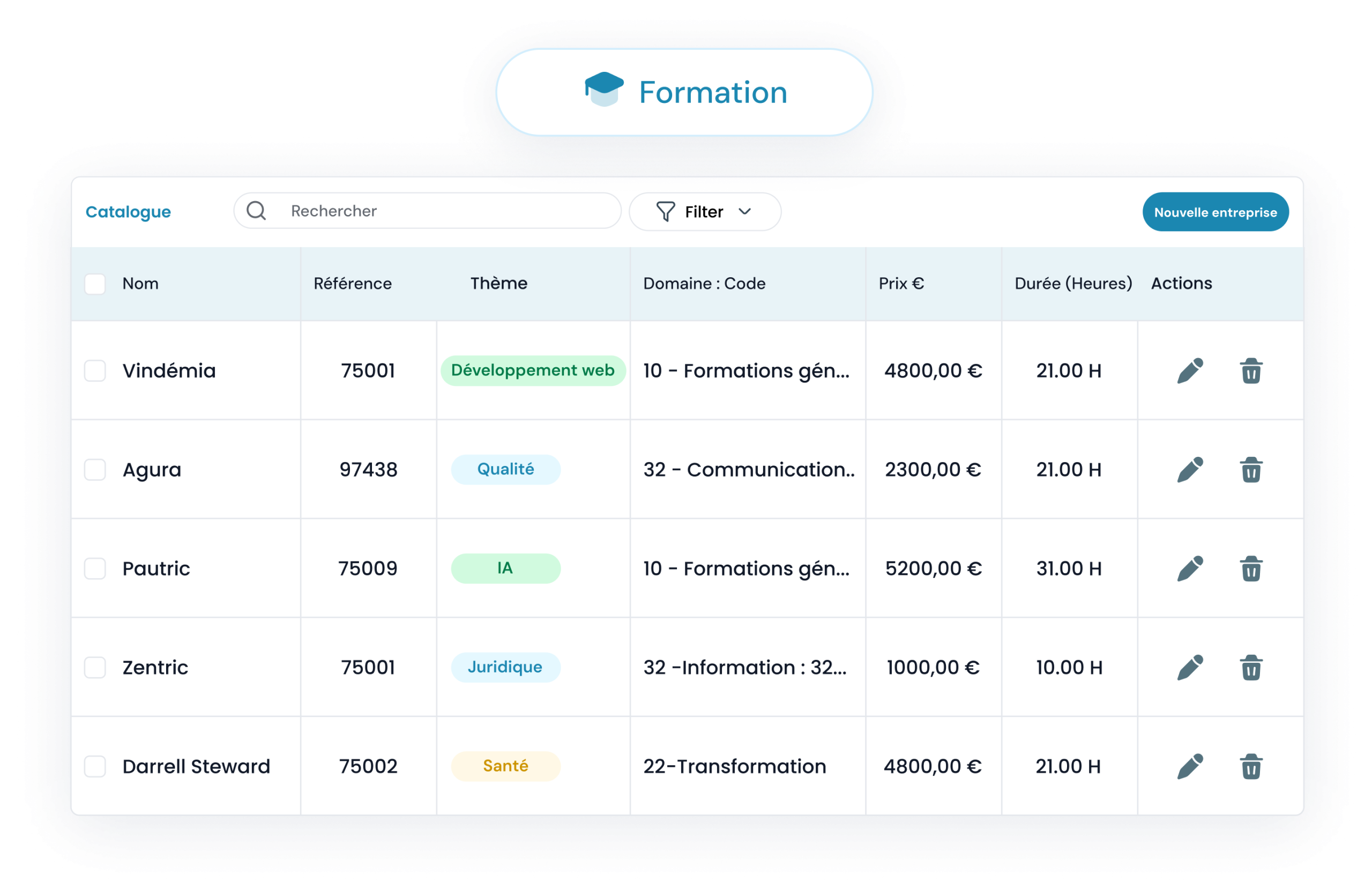The height and width of the screenshot is (896, 1372).
Task: Open edit pencil for Pautric
Action: (1190, 568)
